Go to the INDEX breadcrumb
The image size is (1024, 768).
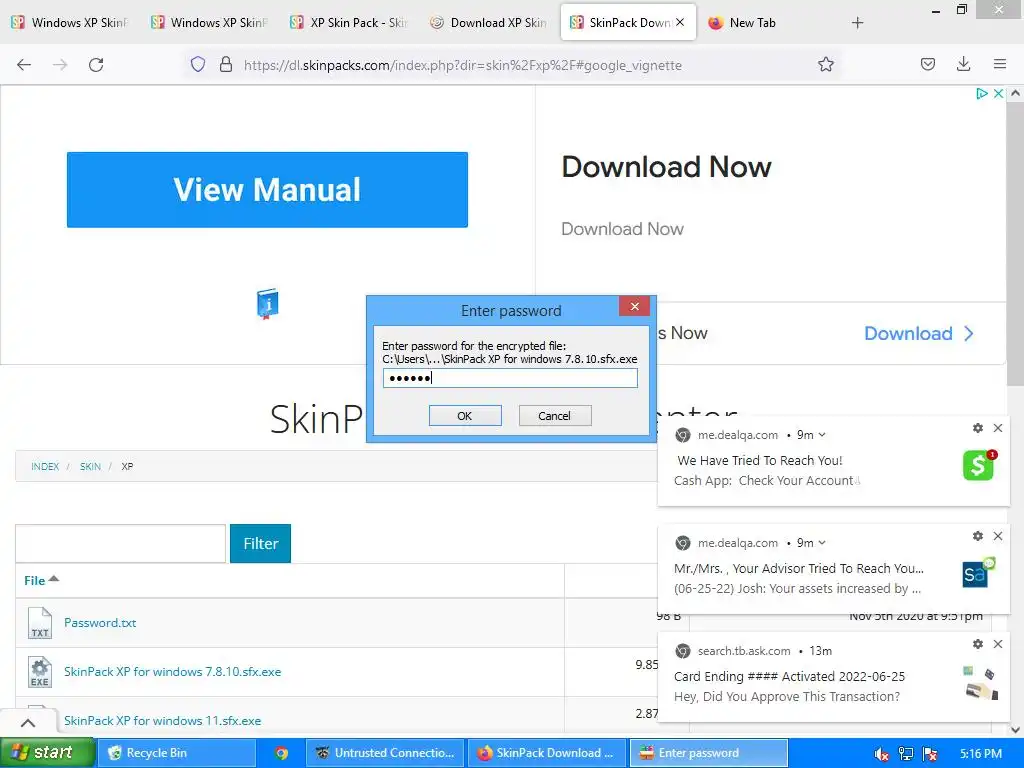pyautogui.click(x=45, y=466)
